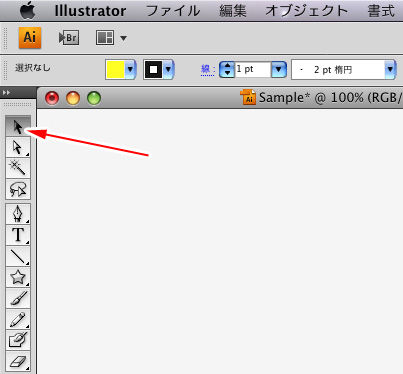Click the yellow fill color swatch
The height and width of the screenshot is (374, 403).
coord(115,70)
